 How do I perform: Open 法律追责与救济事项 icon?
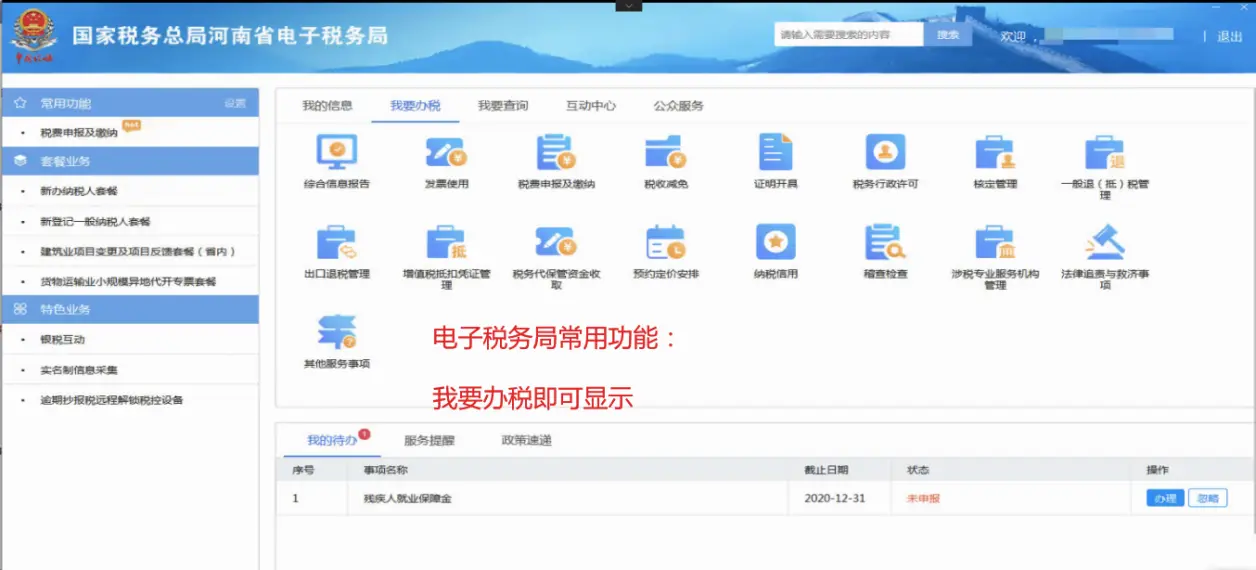tap(1105, 243)
